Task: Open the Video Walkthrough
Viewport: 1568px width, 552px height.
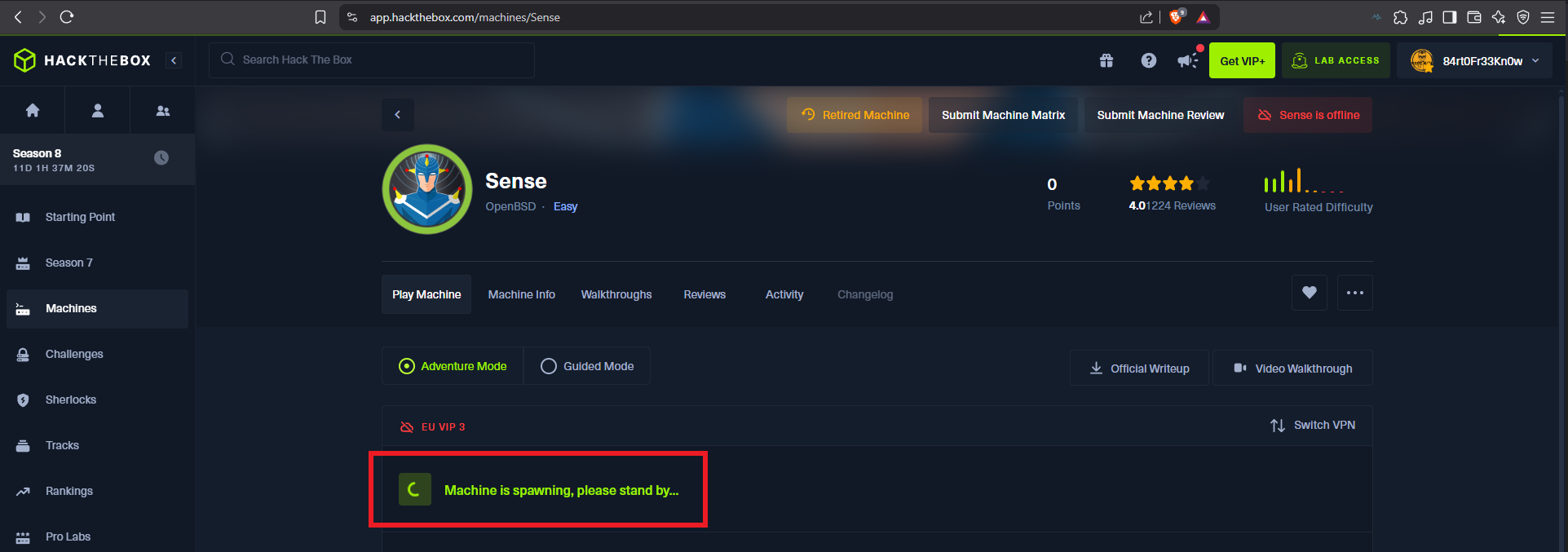Action: click(x=1292, y=369)
